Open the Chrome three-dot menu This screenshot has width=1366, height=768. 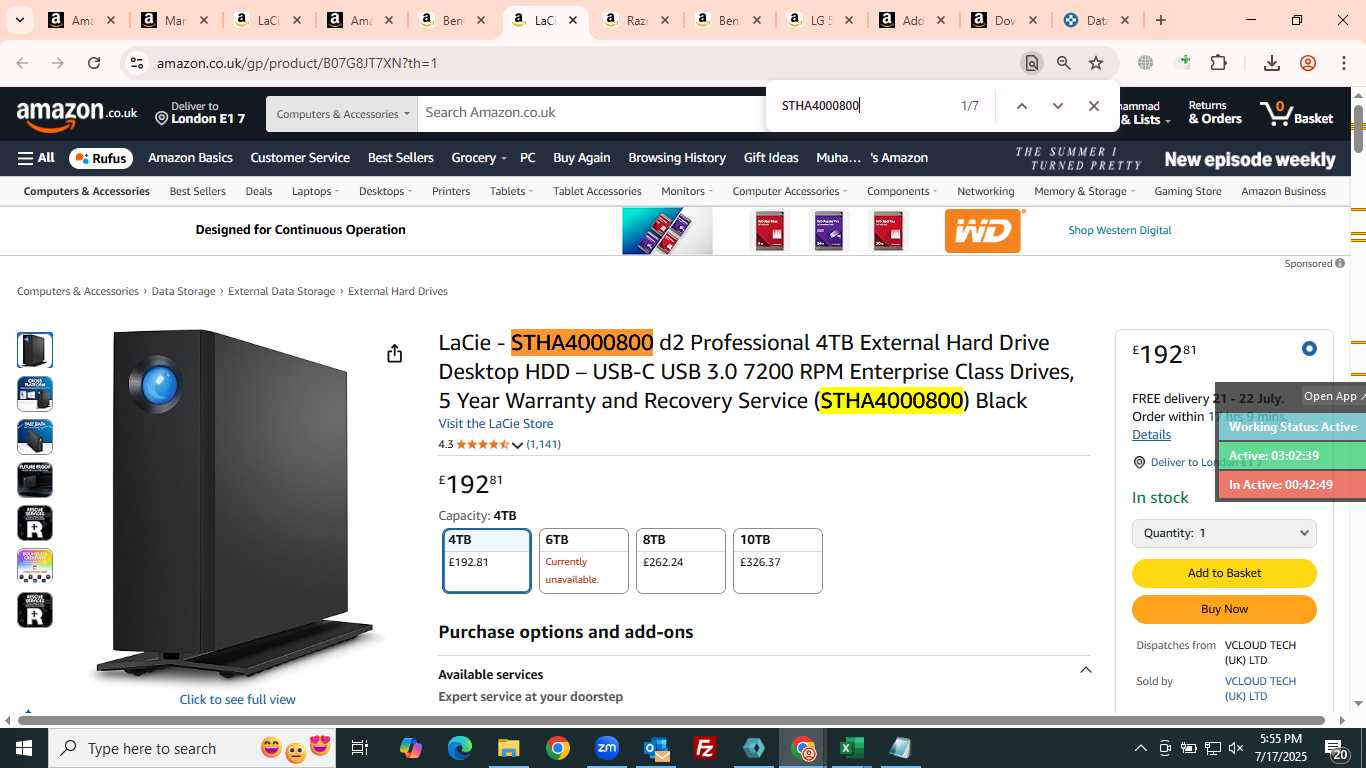pyautogui.click(x=1344, y=63)
